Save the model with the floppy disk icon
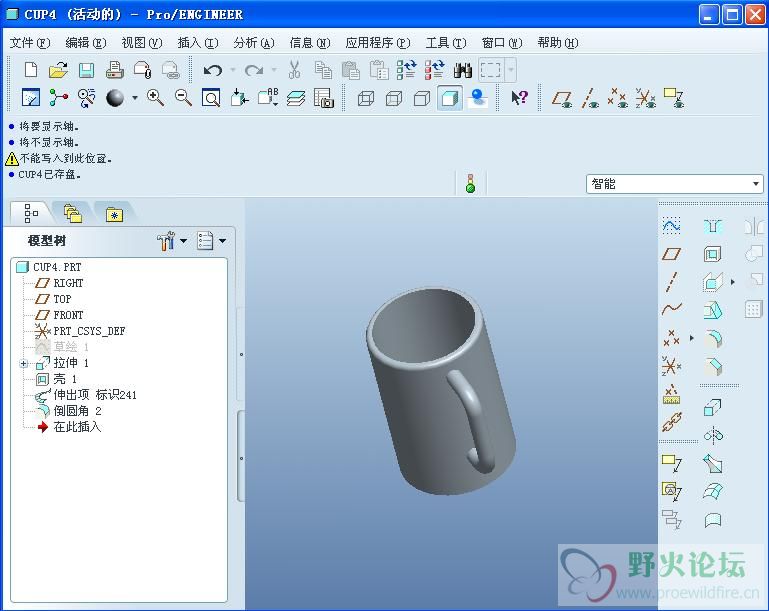 pos(86,70)
